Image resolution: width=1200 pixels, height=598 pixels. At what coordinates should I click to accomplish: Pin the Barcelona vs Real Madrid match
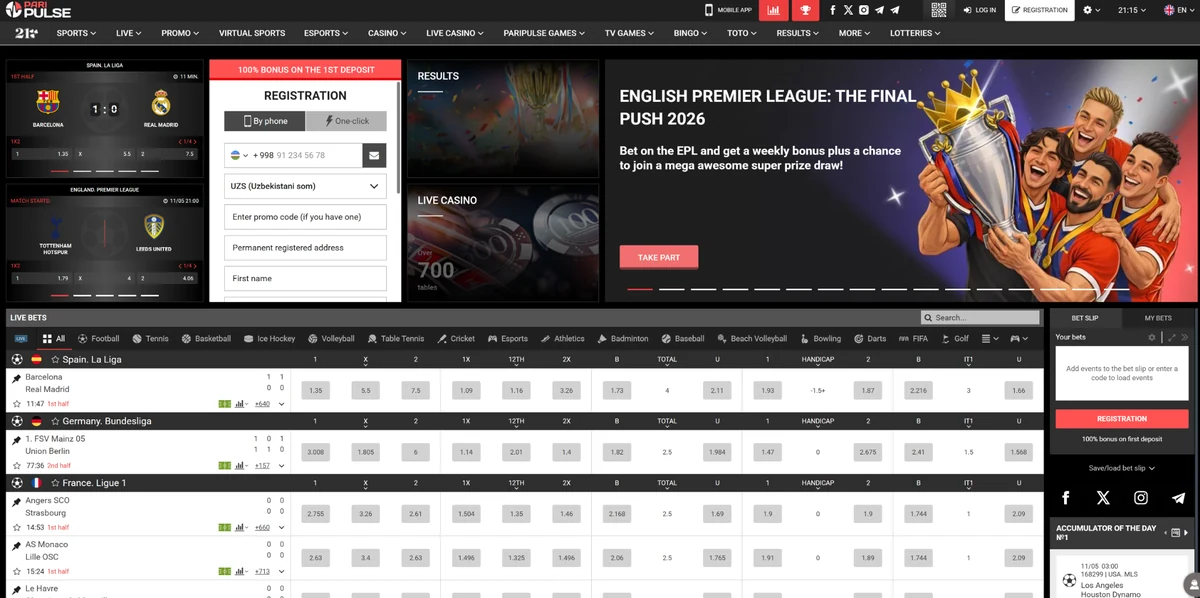[x=16, y=379]
